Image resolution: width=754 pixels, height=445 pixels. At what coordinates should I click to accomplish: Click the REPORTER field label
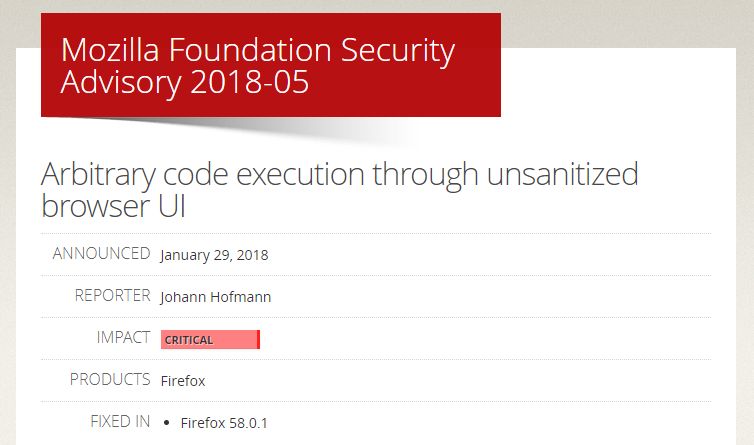point(112,296)
